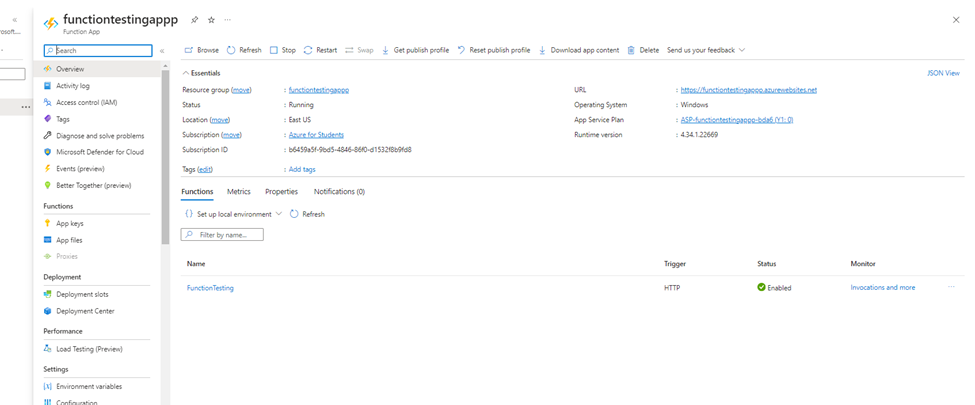Open Deployment Center item
975x405 pixels.
click(x=85, y=311)
